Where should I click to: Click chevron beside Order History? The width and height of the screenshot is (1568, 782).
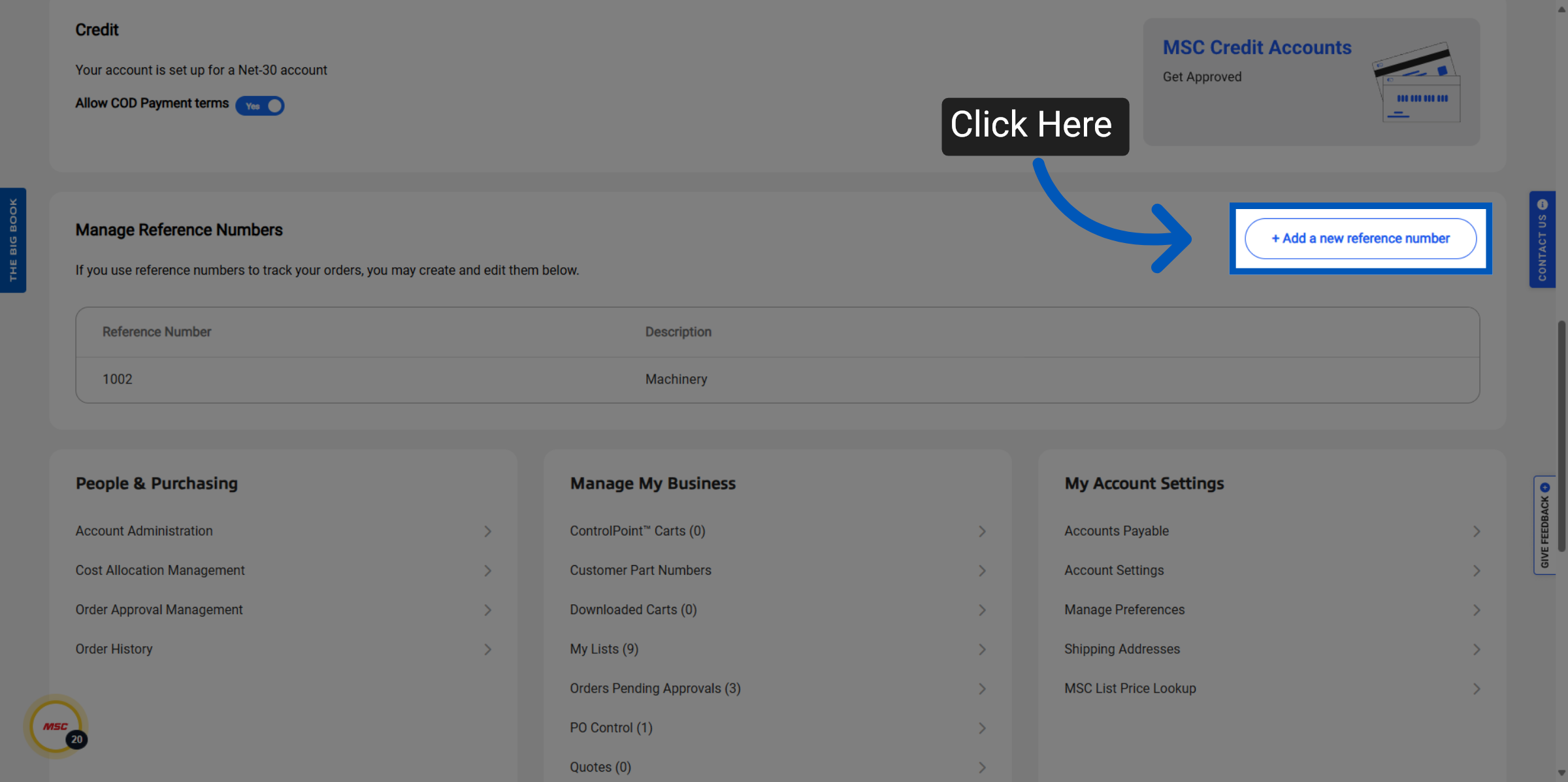pyautogui.click(x=487, y=649)
